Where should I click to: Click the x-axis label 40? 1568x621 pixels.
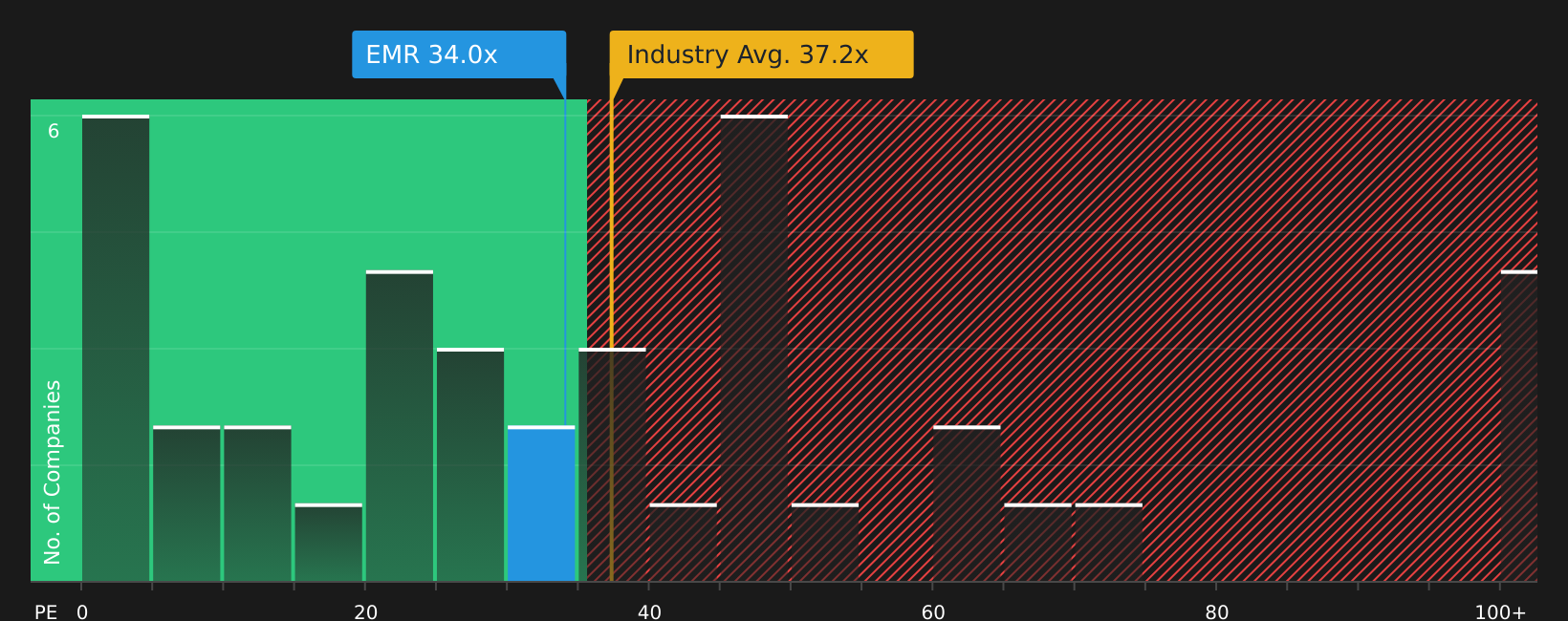pyautogui.click(x=649, y=612)
